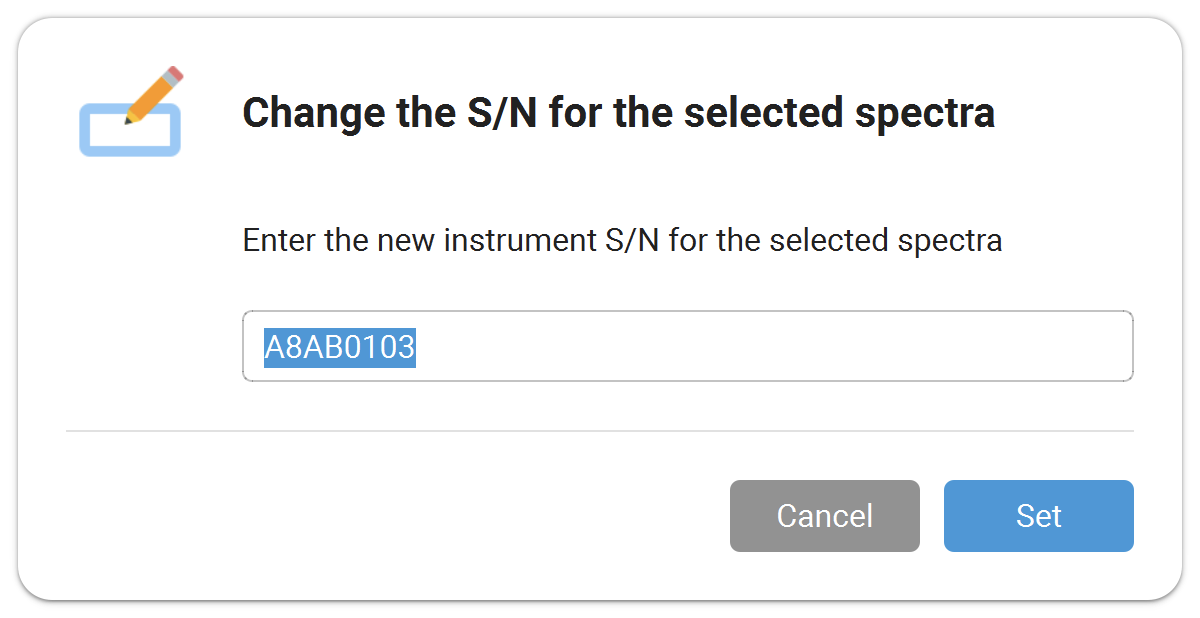1200x618 pixels.
Task: Click the "Cancel" label text
Action: coord(825,516)
